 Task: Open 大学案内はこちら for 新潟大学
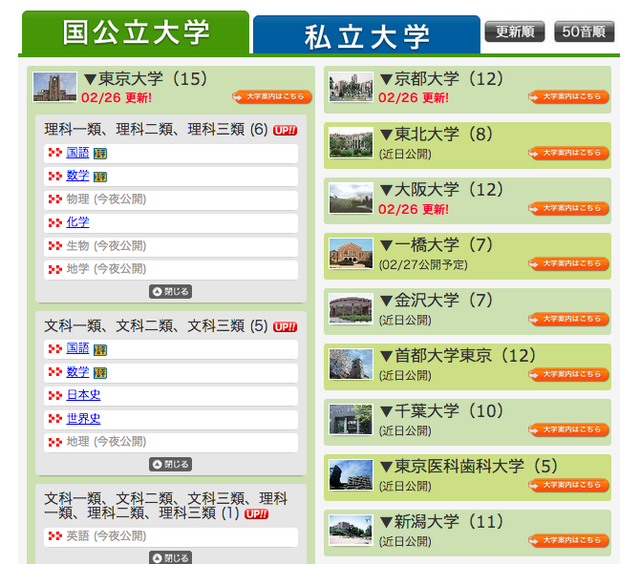point(569,541)
